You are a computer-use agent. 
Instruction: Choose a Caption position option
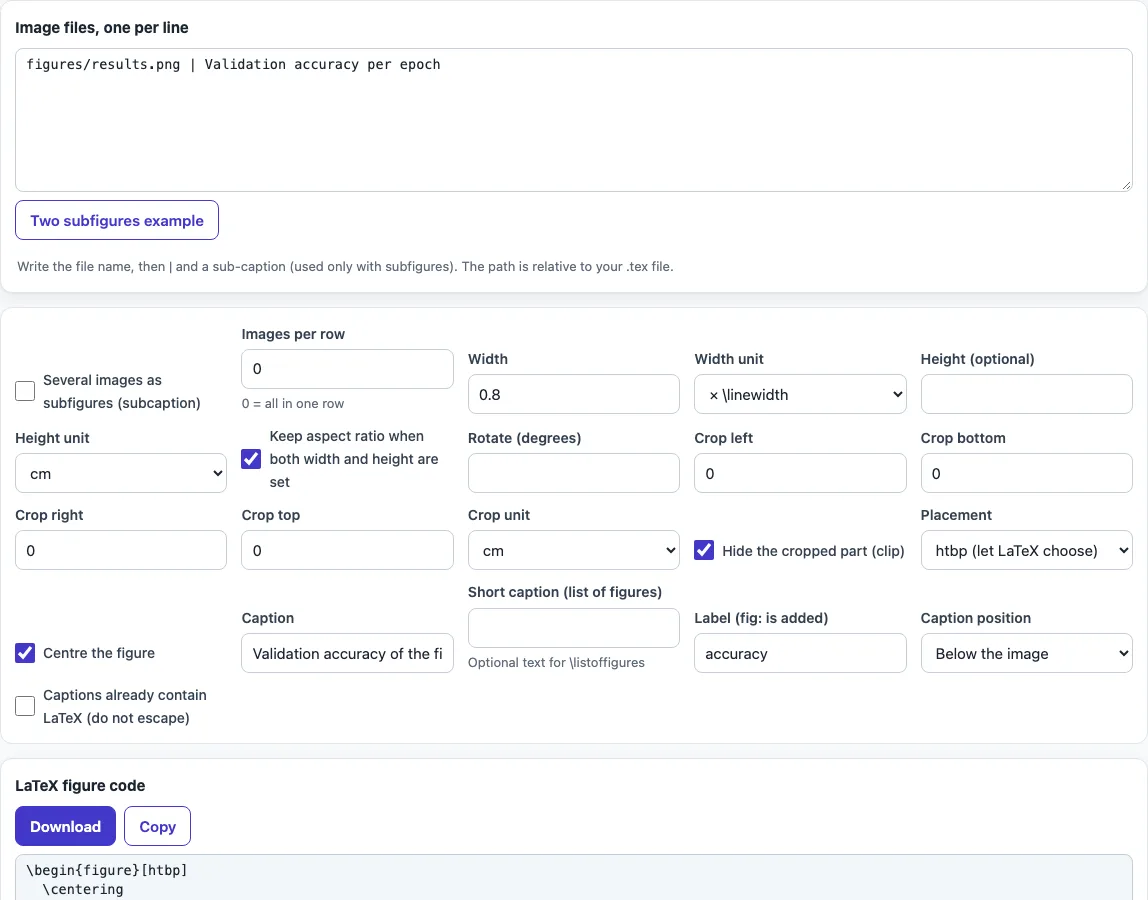point(1026,653)
